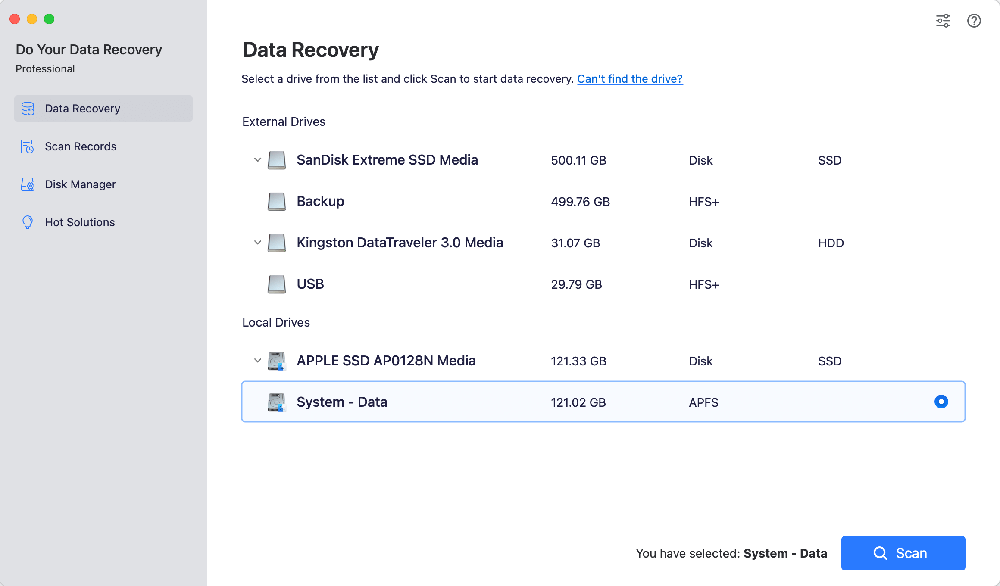Click the magnifier icon inside Scan button
Viewport: 1000px width, 586px height.
[880, 553]
